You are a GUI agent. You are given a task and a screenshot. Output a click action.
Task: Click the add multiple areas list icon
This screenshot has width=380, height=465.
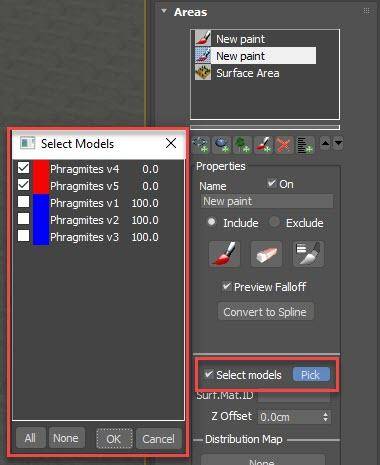tap(305, 145)
